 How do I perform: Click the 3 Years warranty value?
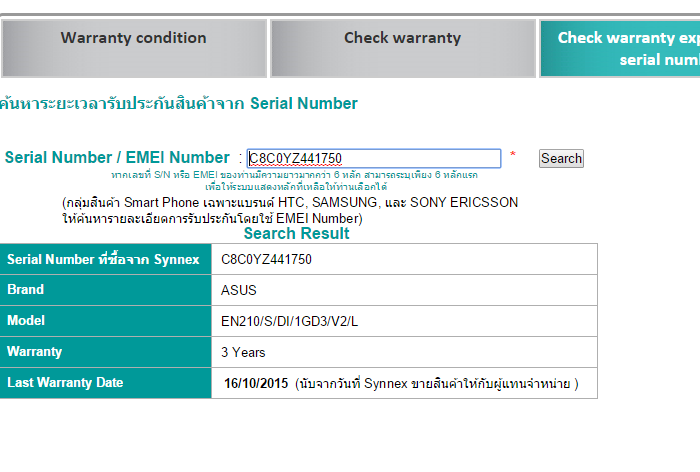243,352
